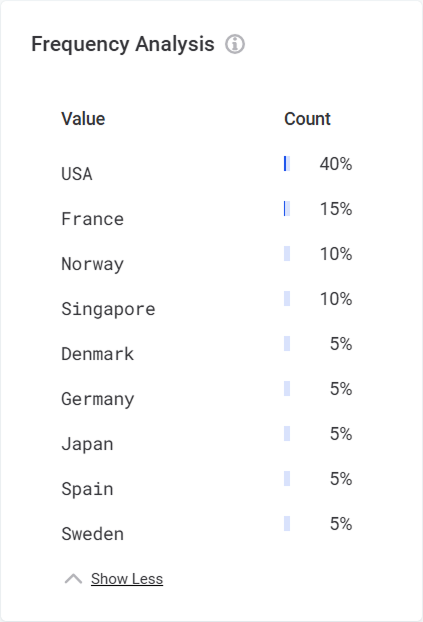The height and width of the screenshot is (622, 423).
Task: Click the Germany value label
Action: coord(98,399)
